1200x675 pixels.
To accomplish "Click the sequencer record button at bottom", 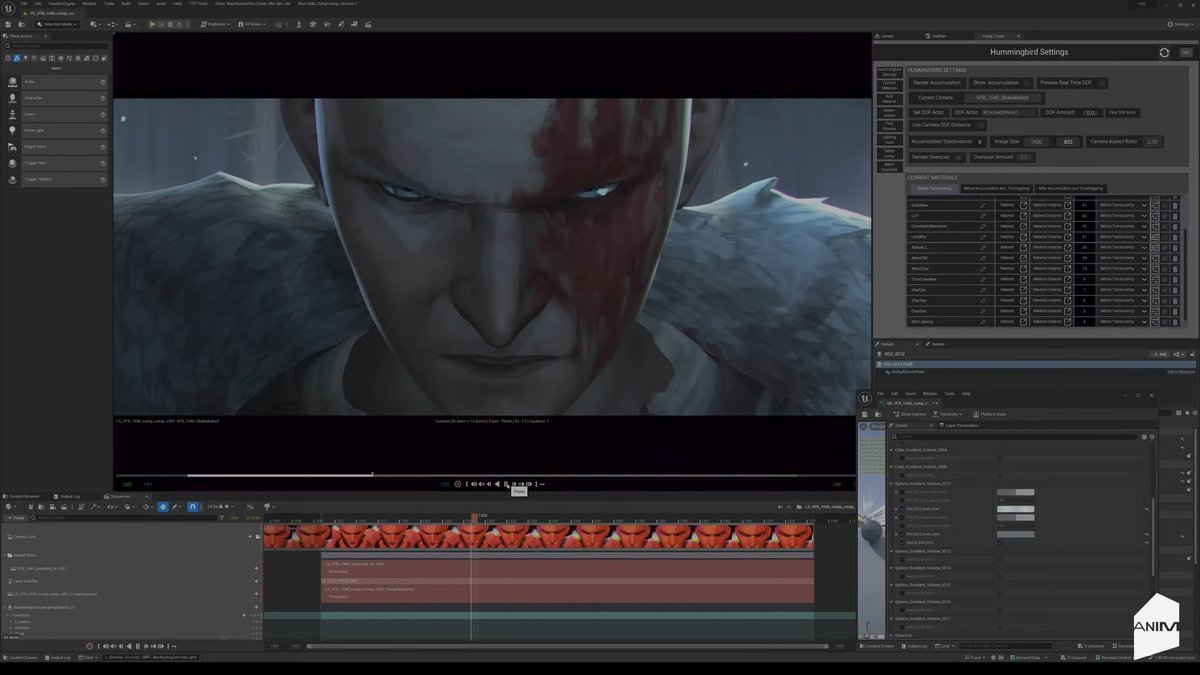I will click(x=89, y=646).
